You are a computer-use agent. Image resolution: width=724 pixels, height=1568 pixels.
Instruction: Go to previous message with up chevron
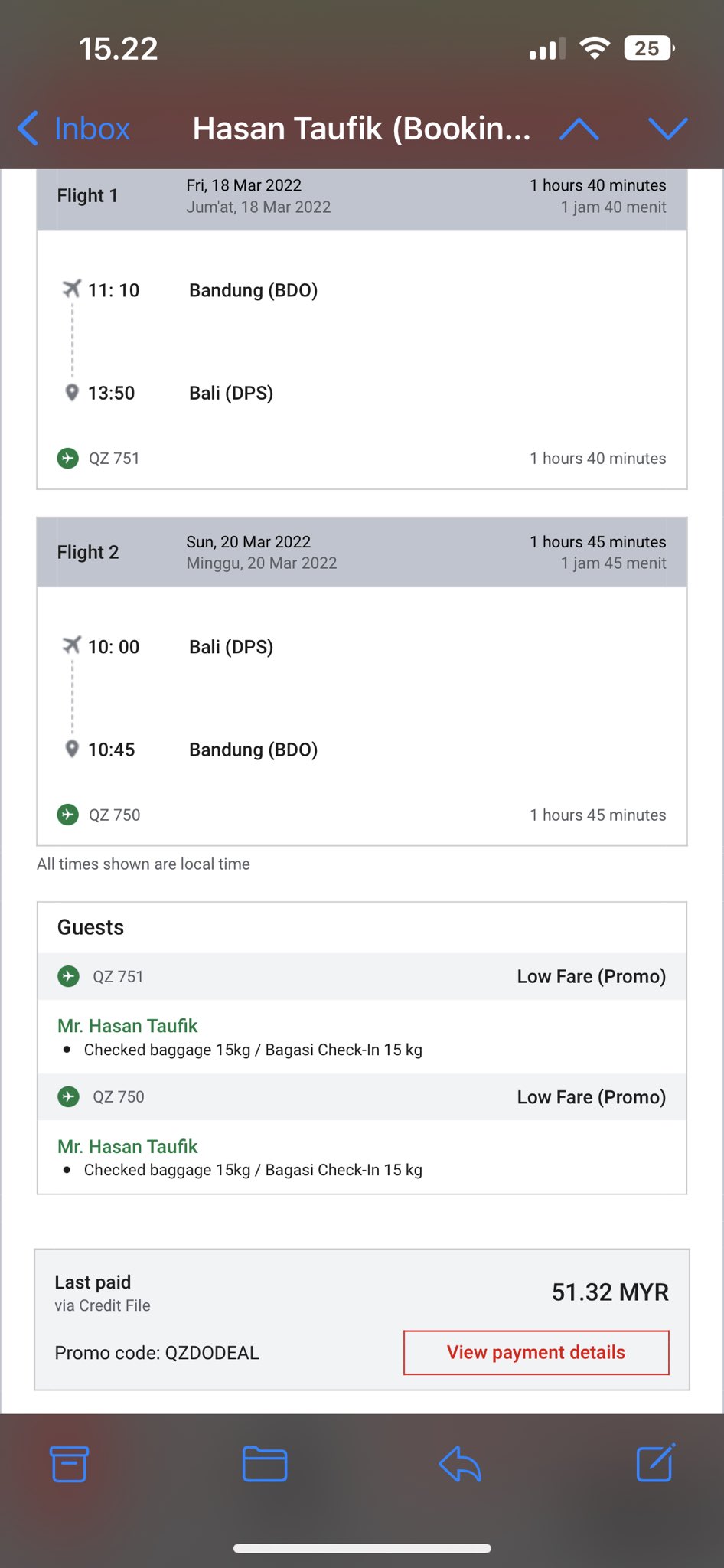point(579,129)
